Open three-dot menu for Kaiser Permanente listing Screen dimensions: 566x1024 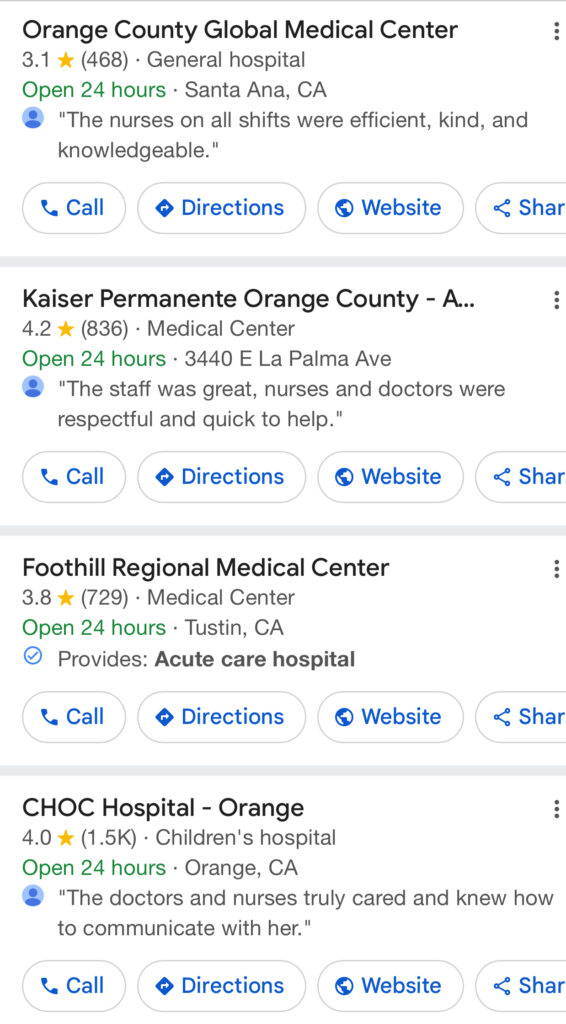[556, 300]
